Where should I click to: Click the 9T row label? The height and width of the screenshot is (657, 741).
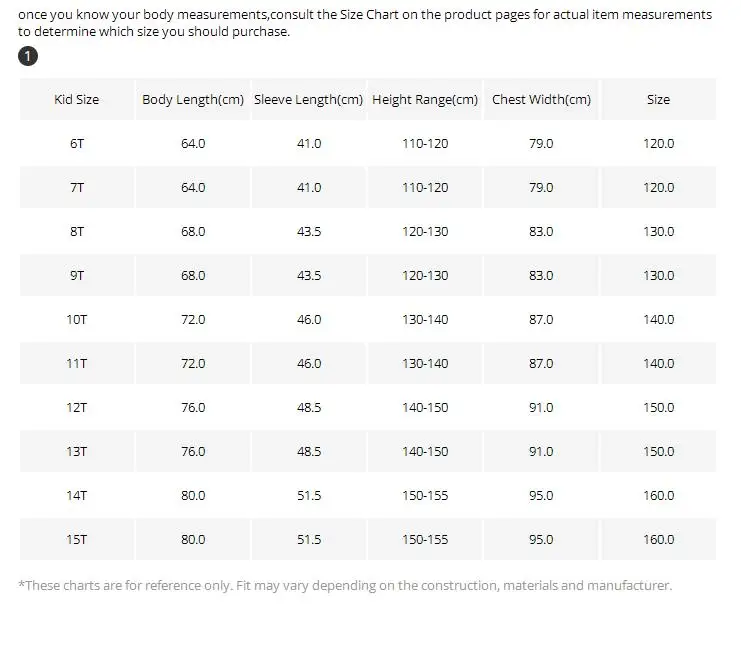pos(77,275)
